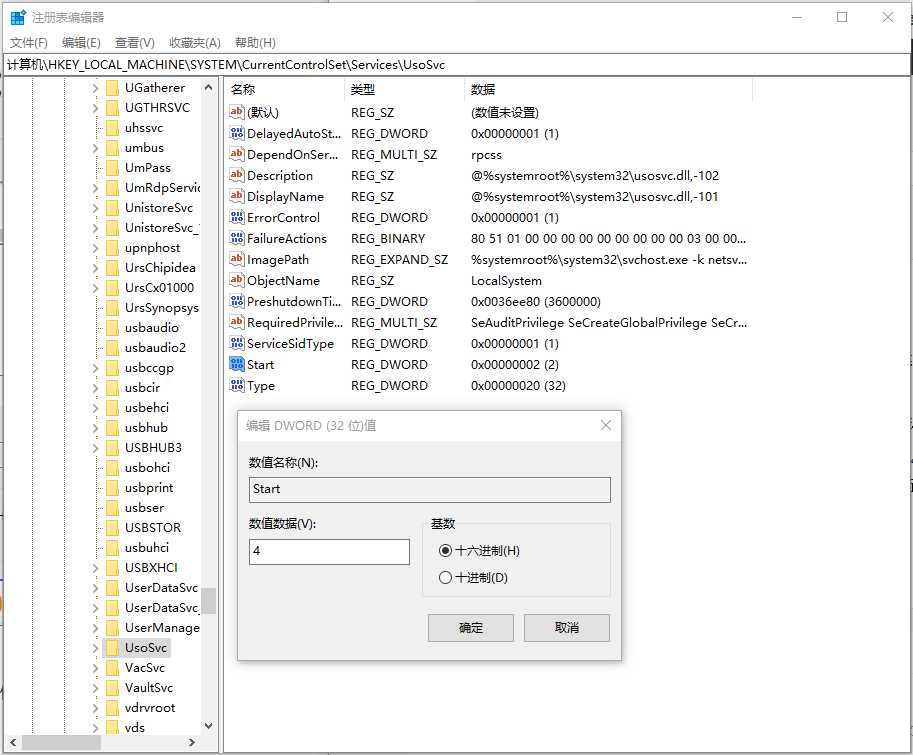Click the USBXHCI folder icon
Image resolution: width=913 pixels, height=755 pixels.
pos(112,568)
